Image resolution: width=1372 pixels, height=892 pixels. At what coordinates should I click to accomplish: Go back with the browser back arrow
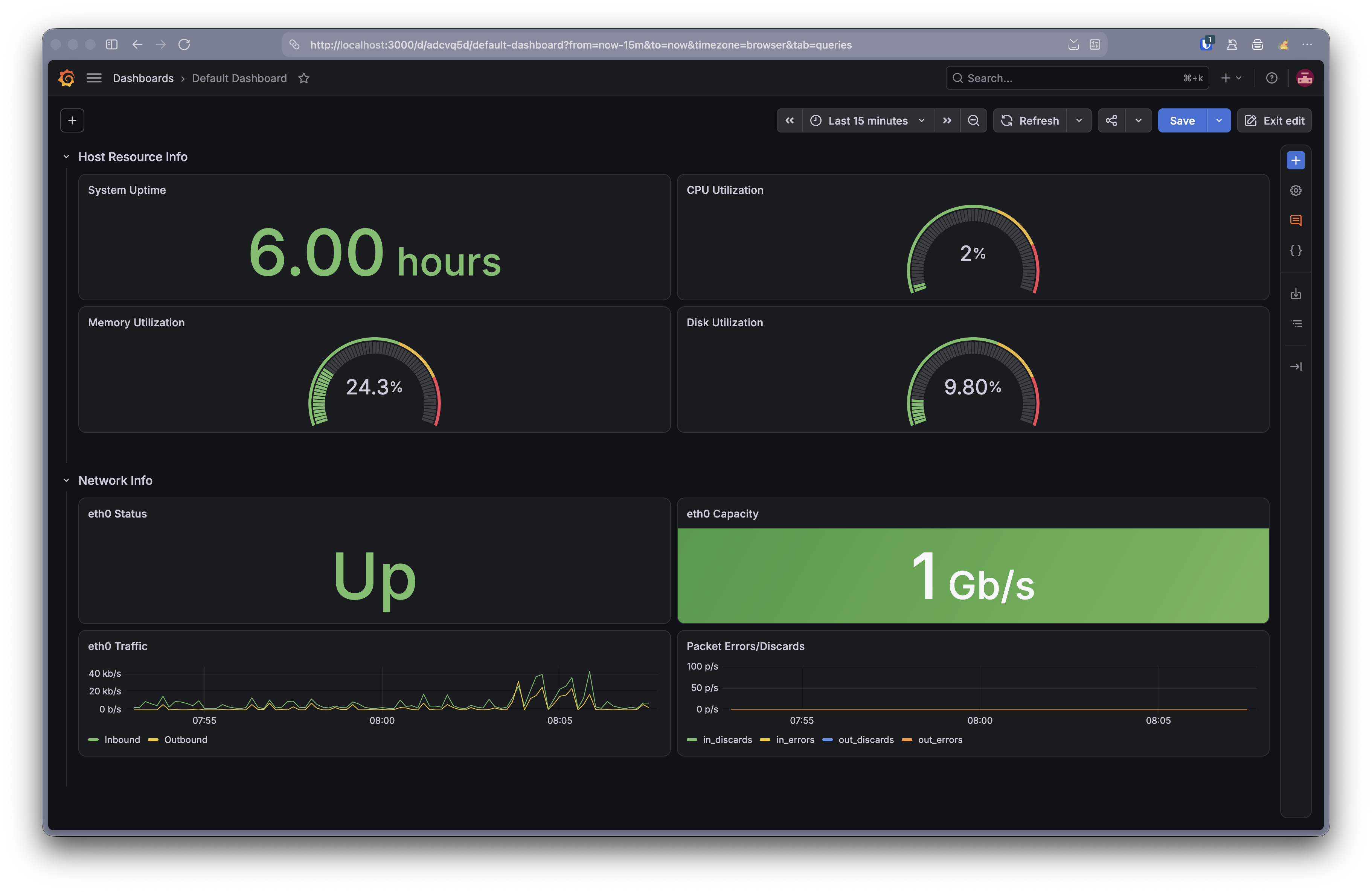(137, 44)
